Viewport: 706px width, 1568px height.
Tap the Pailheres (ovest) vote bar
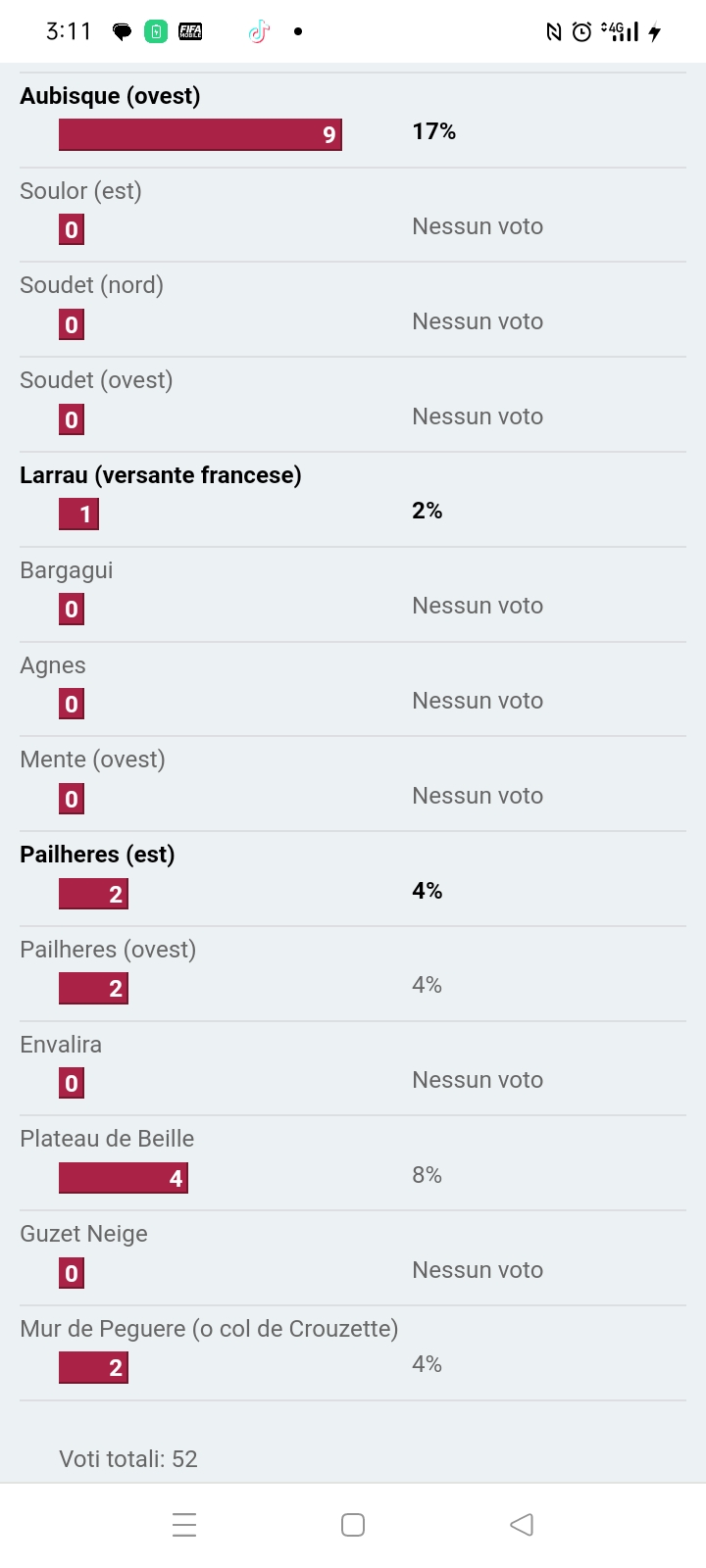pyautogui.click(x=94, y=988)
